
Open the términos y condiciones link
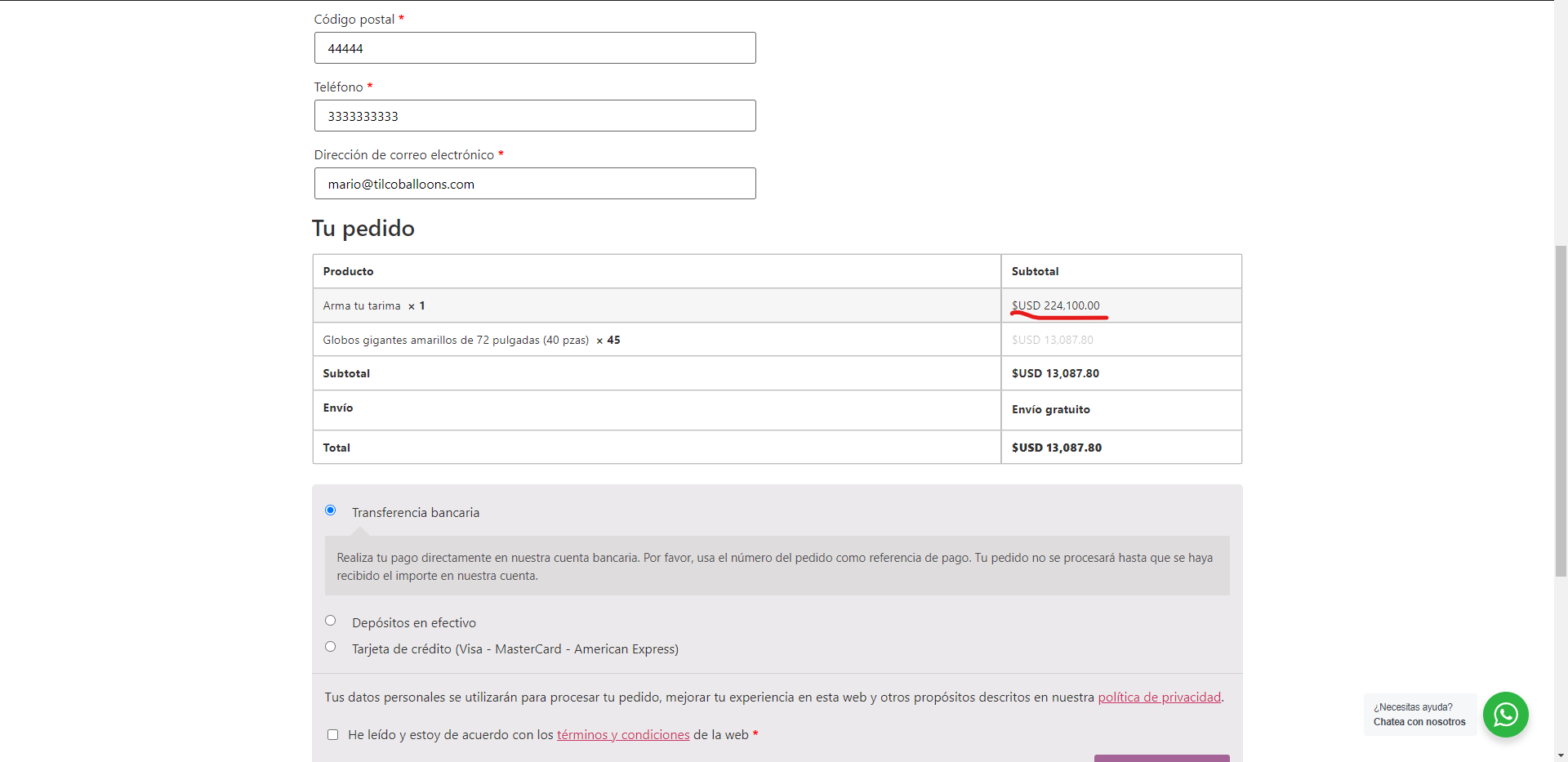(x=623, y=735)
